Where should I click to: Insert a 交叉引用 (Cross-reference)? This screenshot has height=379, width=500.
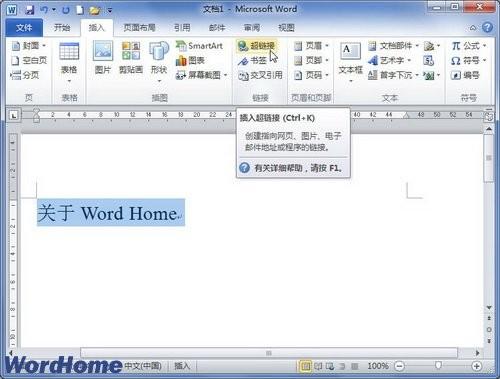(x=260, y=75)
